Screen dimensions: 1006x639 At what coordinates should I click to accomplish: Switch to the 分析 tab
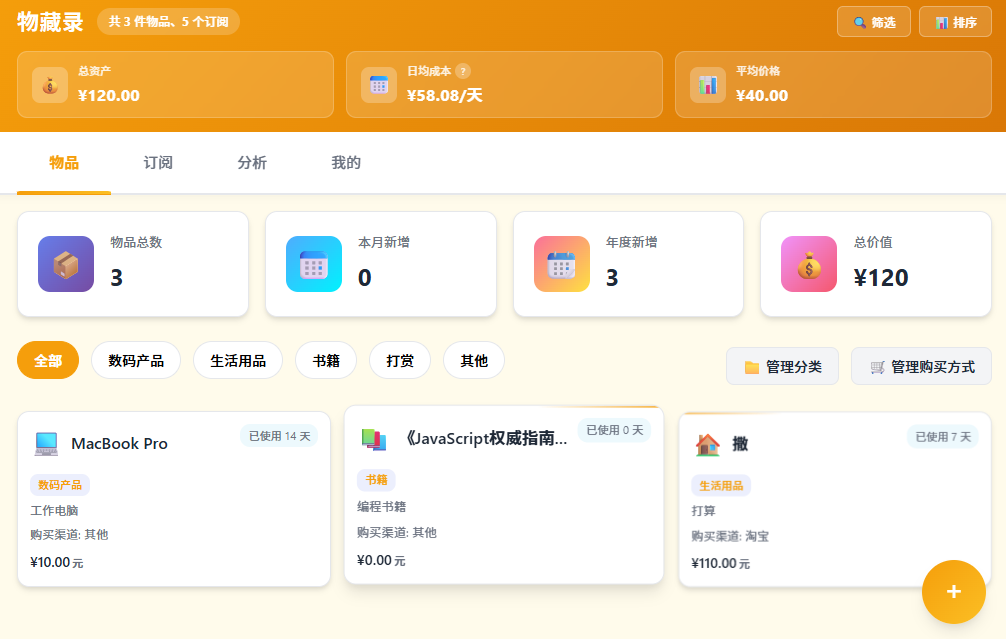tap(252, 163)
